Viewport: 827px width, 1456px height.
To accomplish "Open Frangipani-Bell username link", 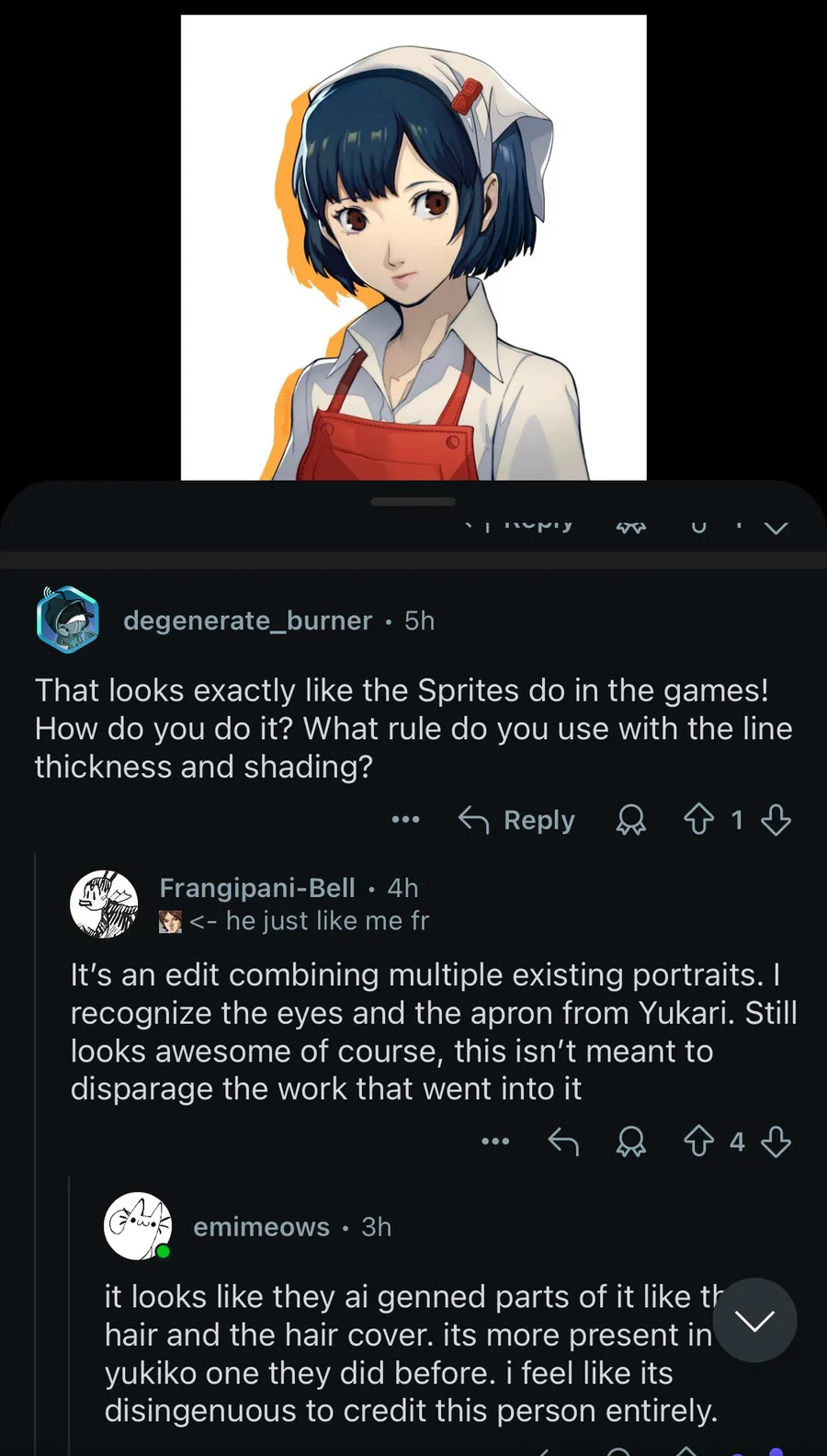I will point(257,888).
